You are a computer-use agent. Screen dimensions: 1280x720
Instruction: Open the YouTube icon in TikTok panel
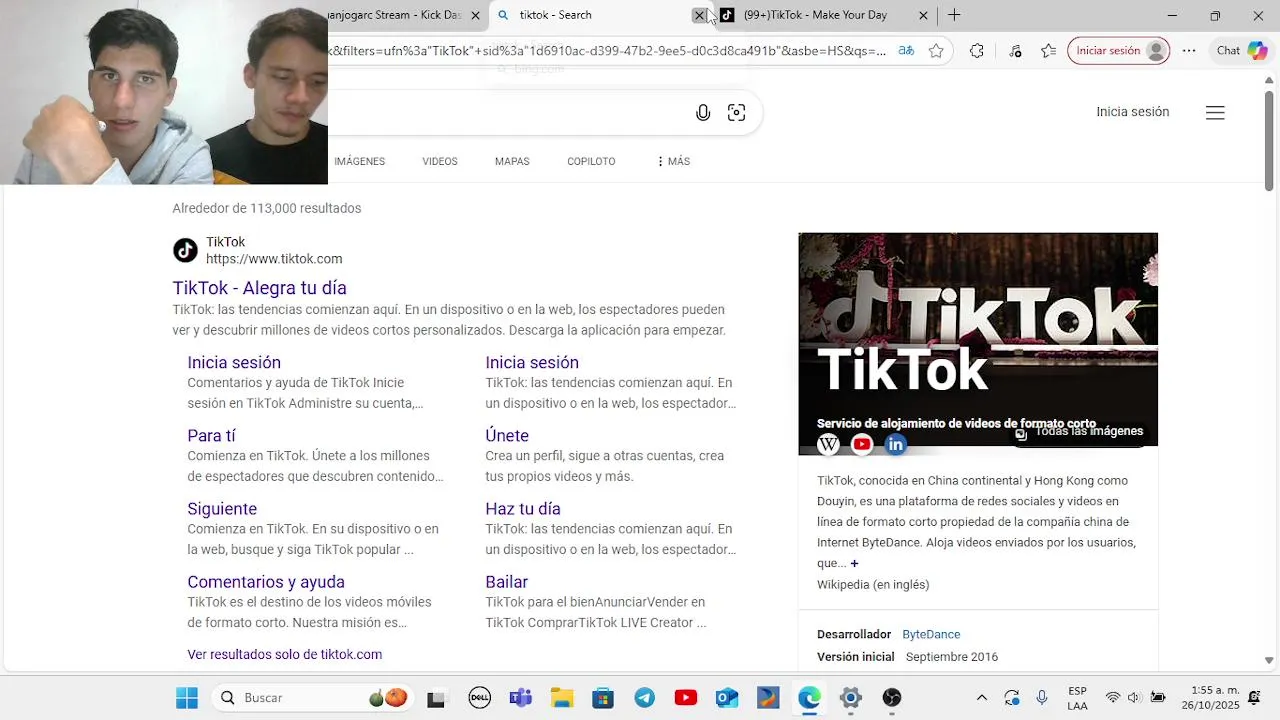tap(862, 444)
